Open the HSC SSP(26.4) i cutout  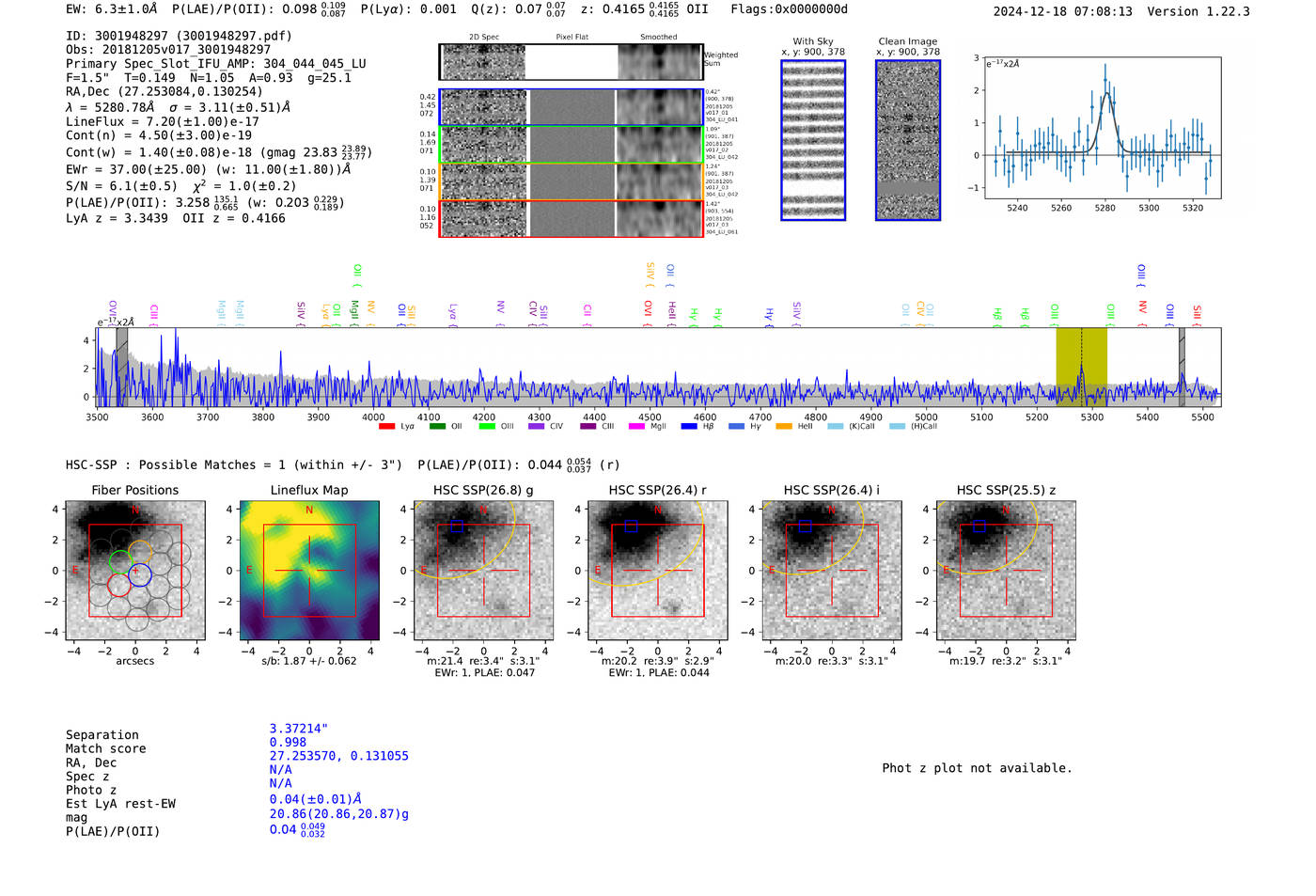point(832,571)
